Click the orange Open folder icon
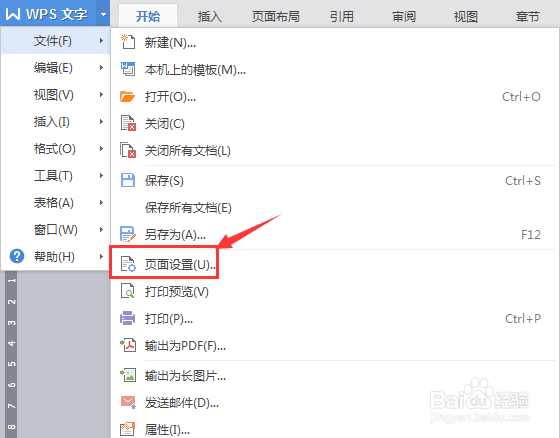This screenshot has width=560, height=438. pyautogui.click(x=128, y=96)
